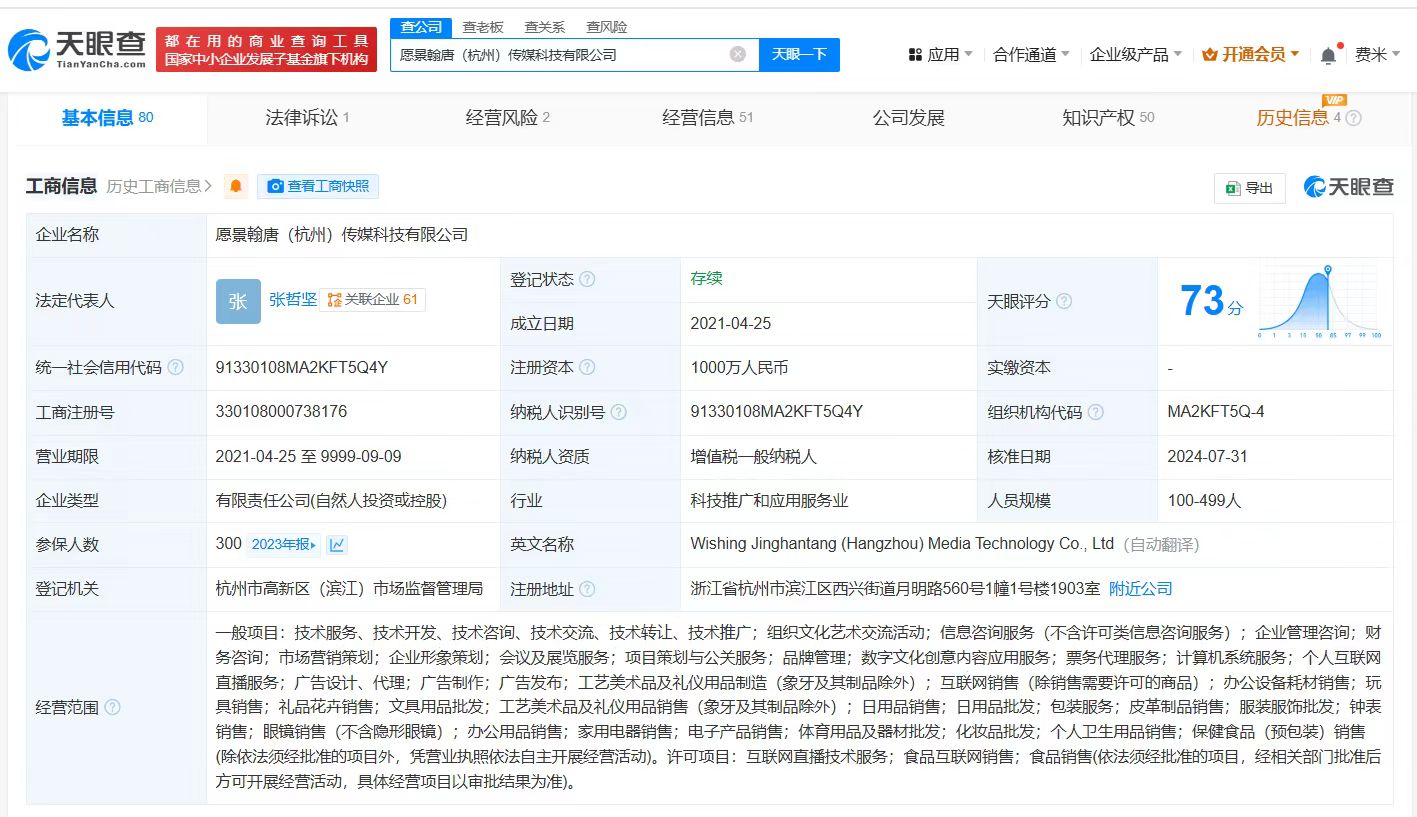The height and width of the screenshot is (817, 1417).
Task: Expand the 合作通道 dropdown
Action: coord(1031,54)
